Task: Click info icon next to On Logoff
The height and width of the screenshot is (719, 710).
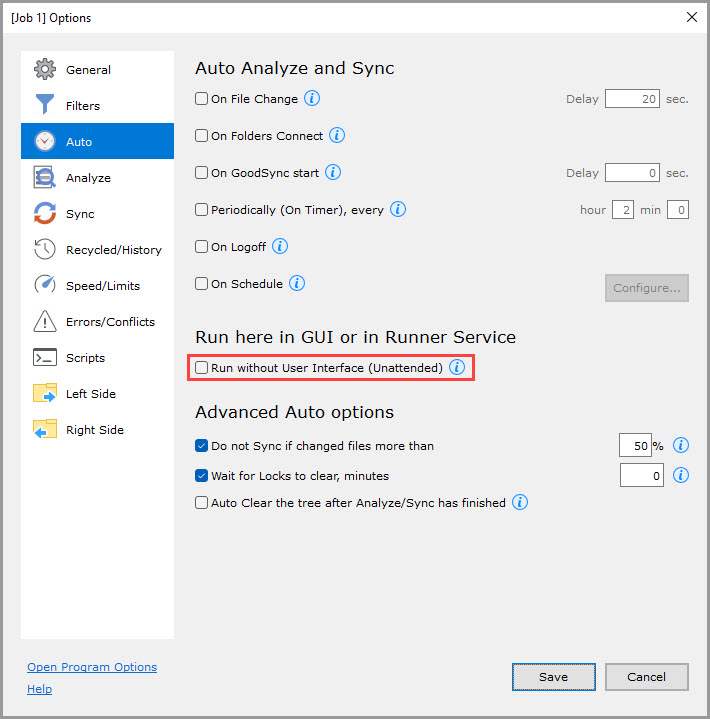Action: coord(280,246)
